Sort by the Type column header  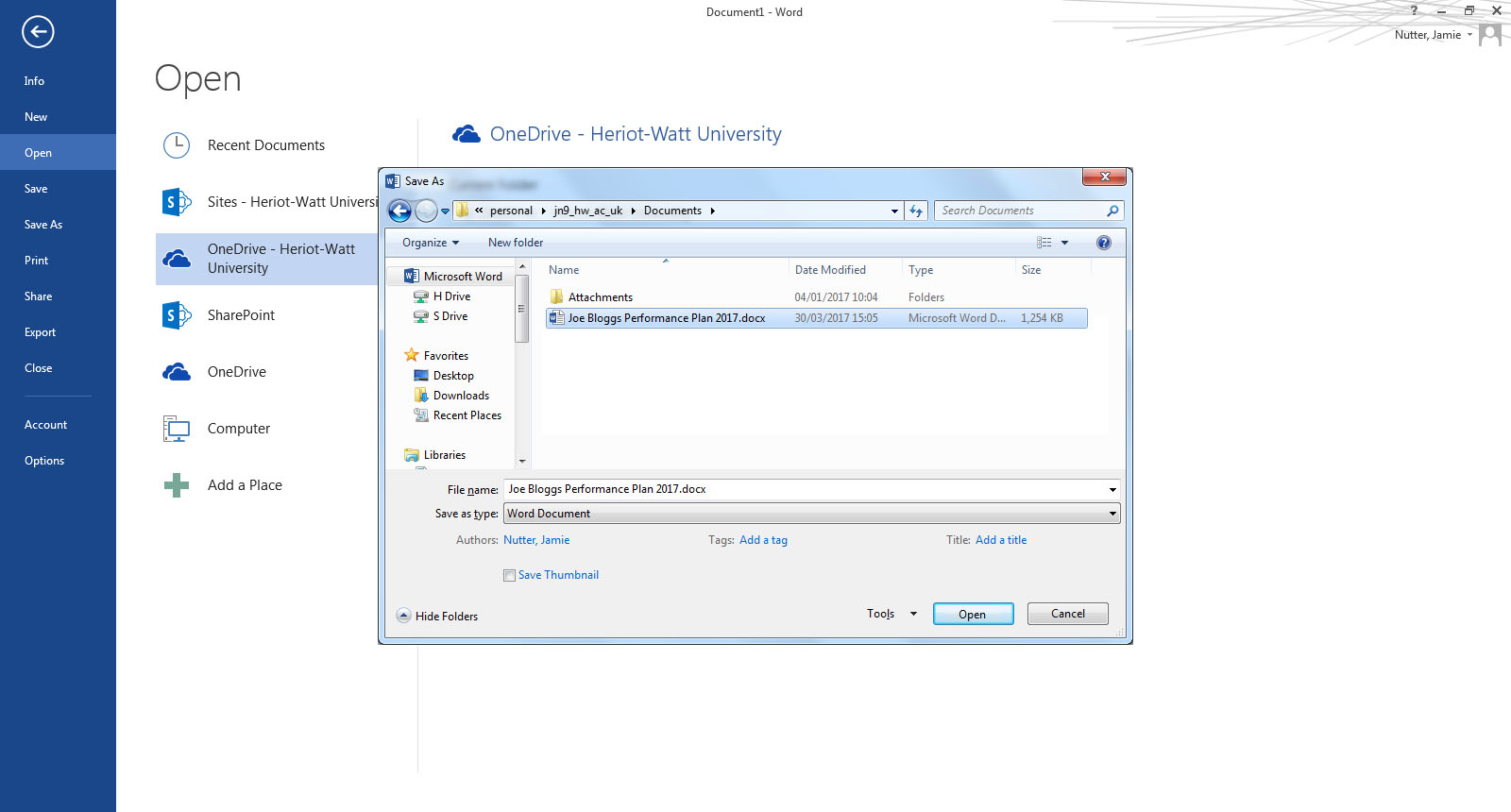(921, 270)
